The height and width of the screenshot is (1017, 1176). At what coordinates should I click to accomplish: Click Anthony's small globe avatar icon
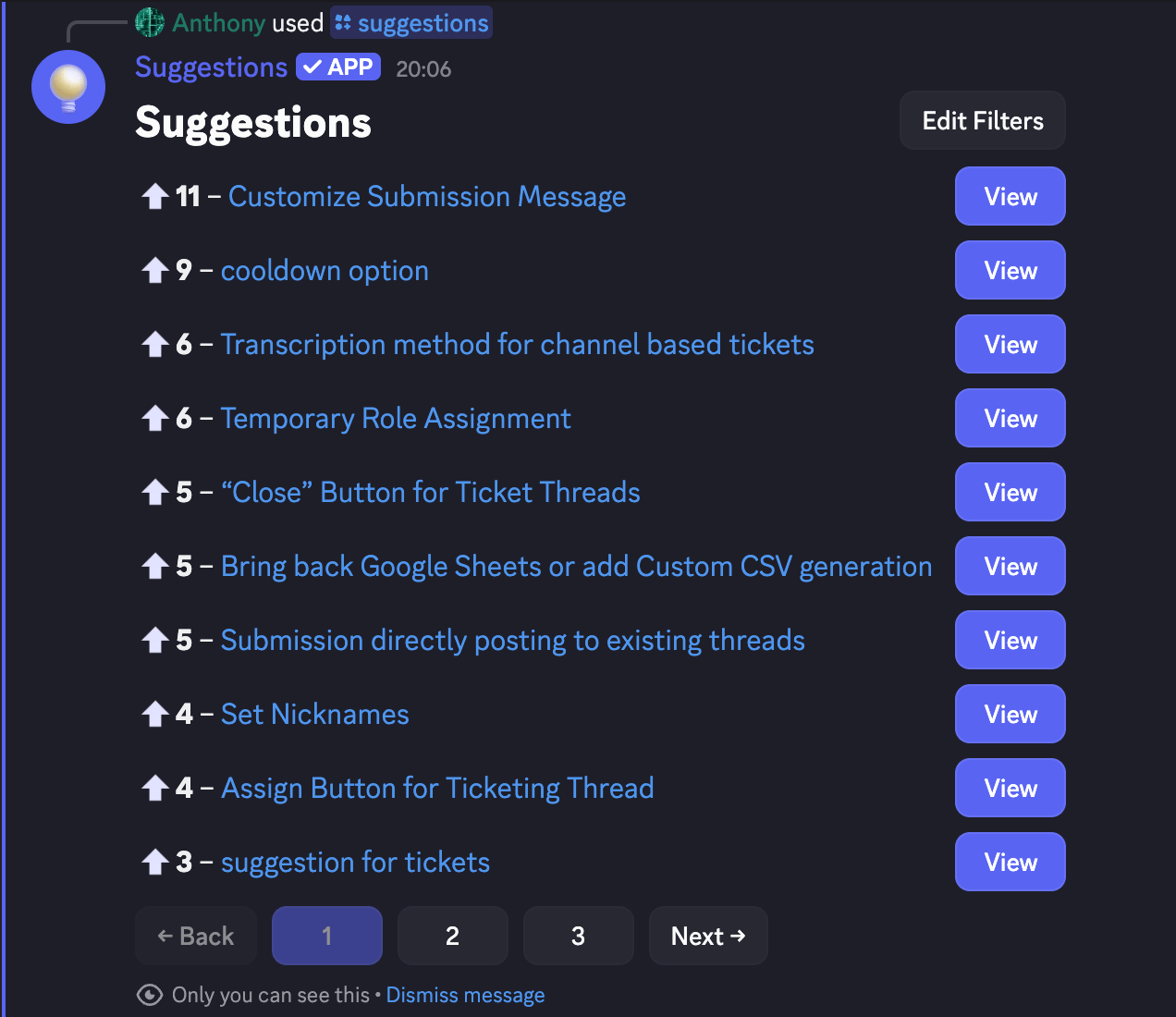pos(150,22)
